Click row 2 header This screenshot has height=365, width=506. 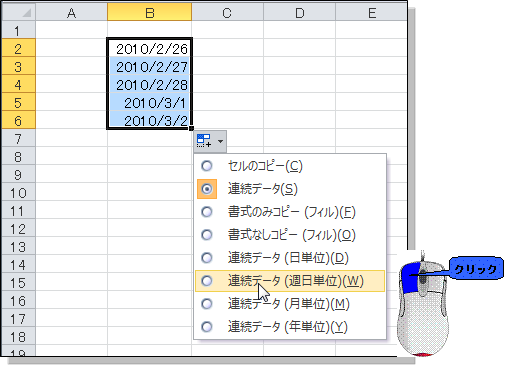pos(19,48)
